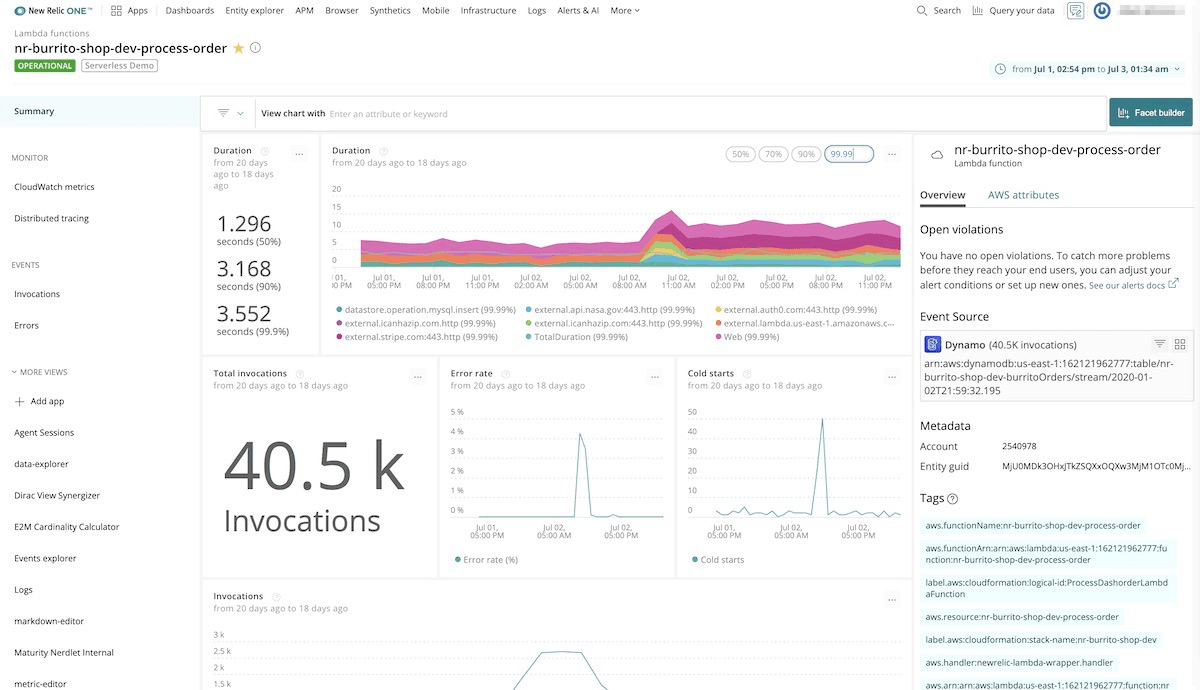Go to Entity explorer
The height and width of the screenshot is (690, 1200).
[x=255, y=10]
